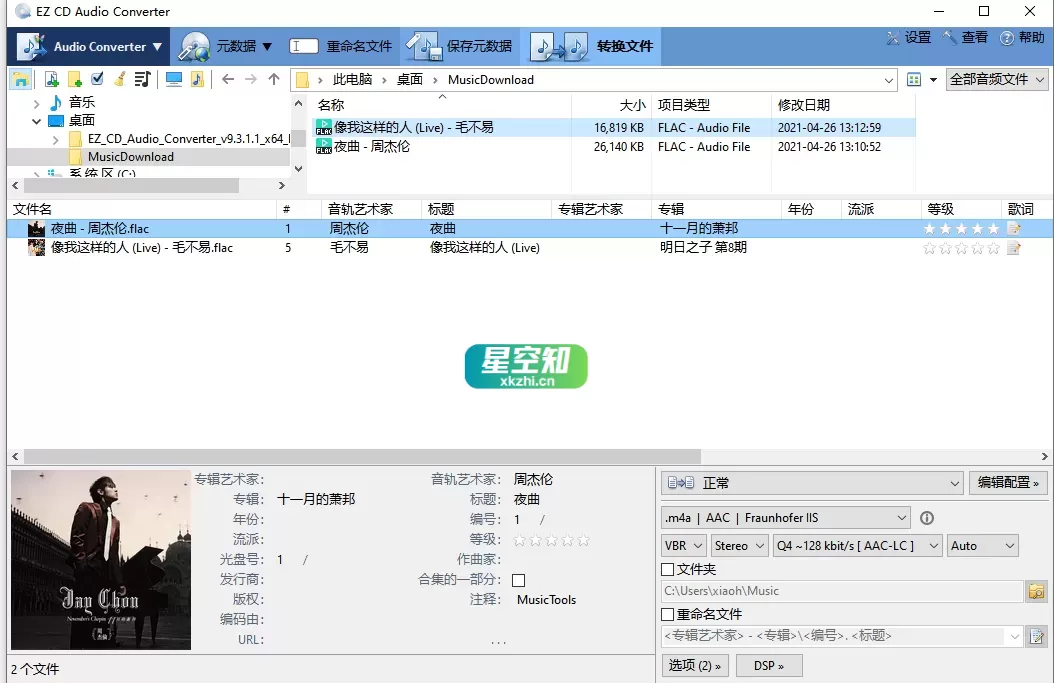The width and height of the screenshot is (1054, 683).
Task: Open the Stereo channels dropdown
Action: pyautogui.click(x=739, y=545)
